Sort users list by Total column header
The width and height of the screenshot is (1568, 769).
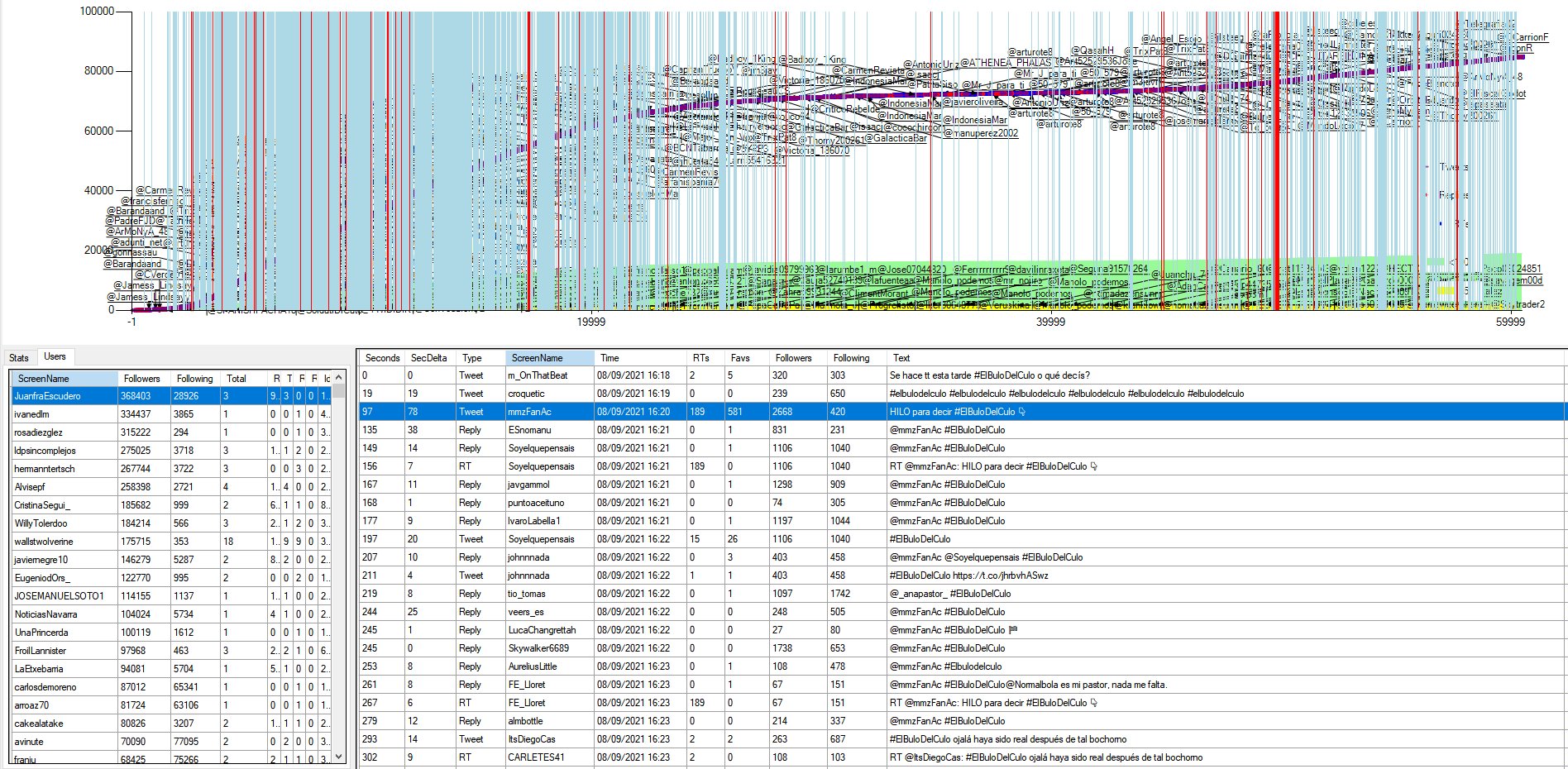tap(245, 379)
